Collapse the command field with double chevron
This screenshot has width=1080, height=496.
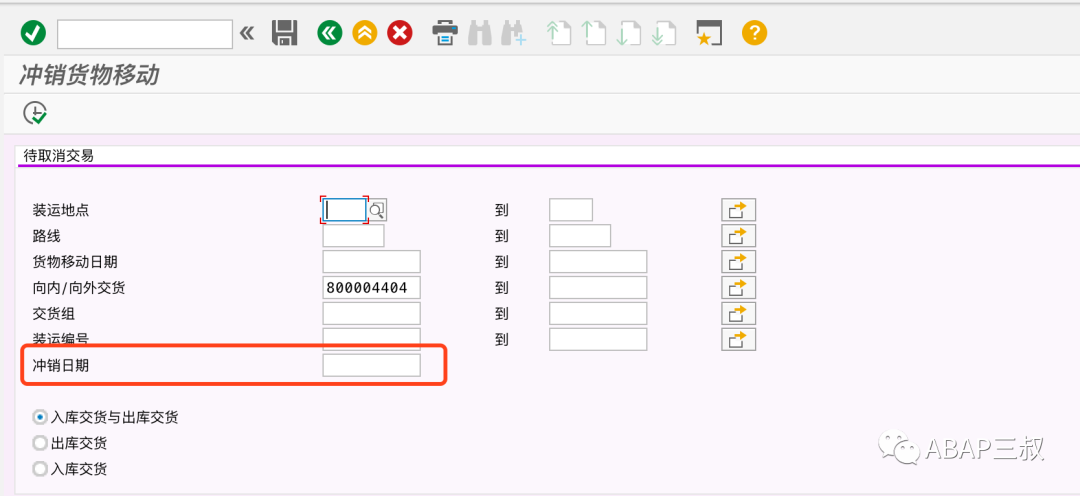(x=247, y=33)
